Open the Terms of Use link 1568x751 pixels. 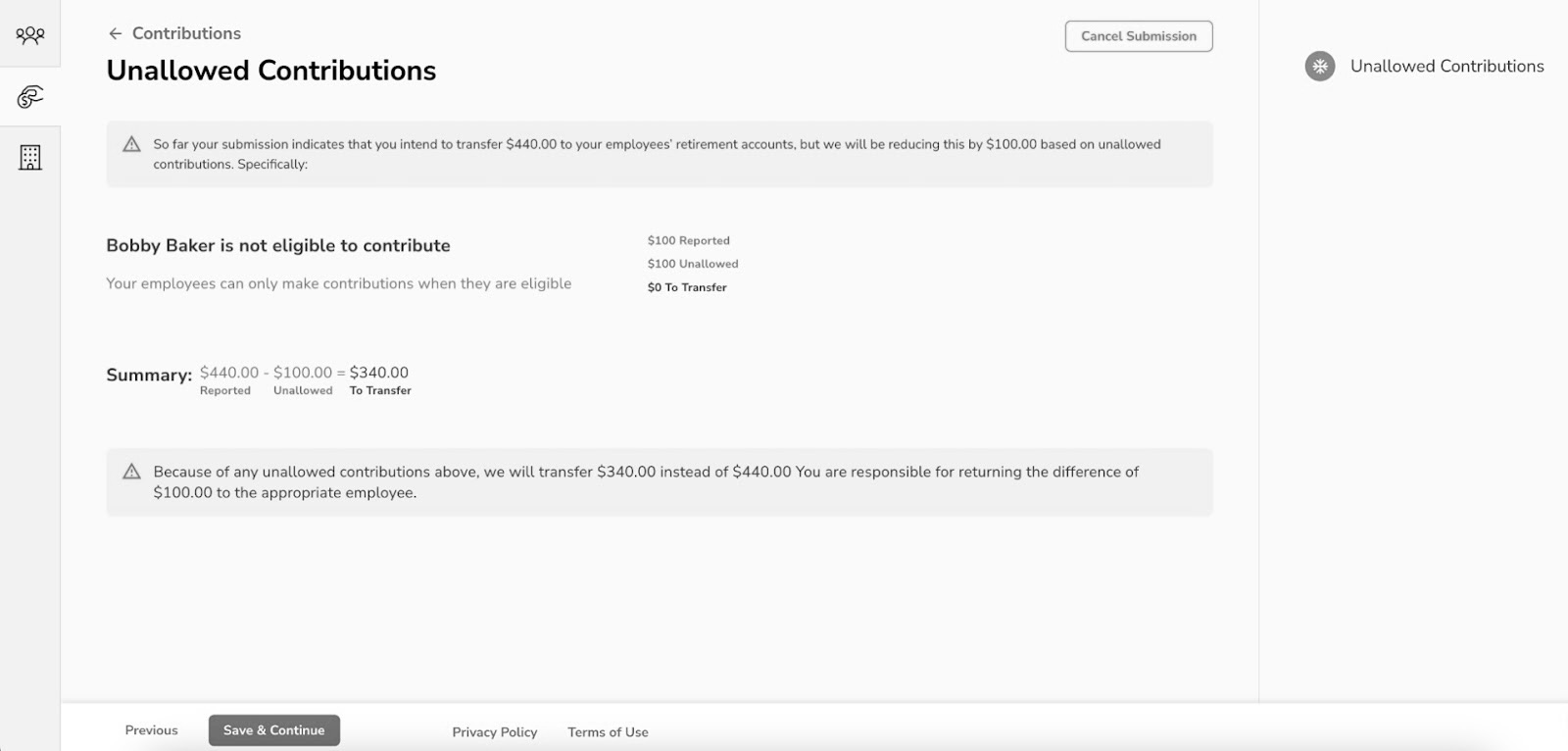coord(608,732)
